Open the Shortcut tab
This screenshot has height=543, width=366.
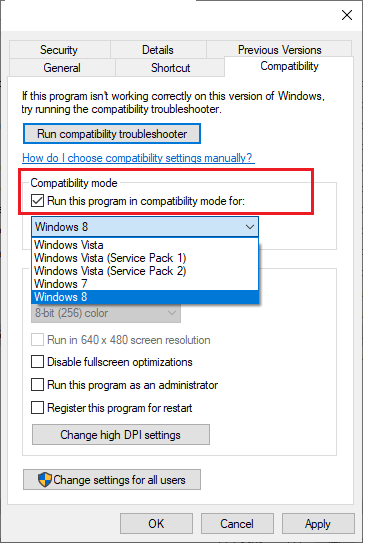[x=170, y=68]
